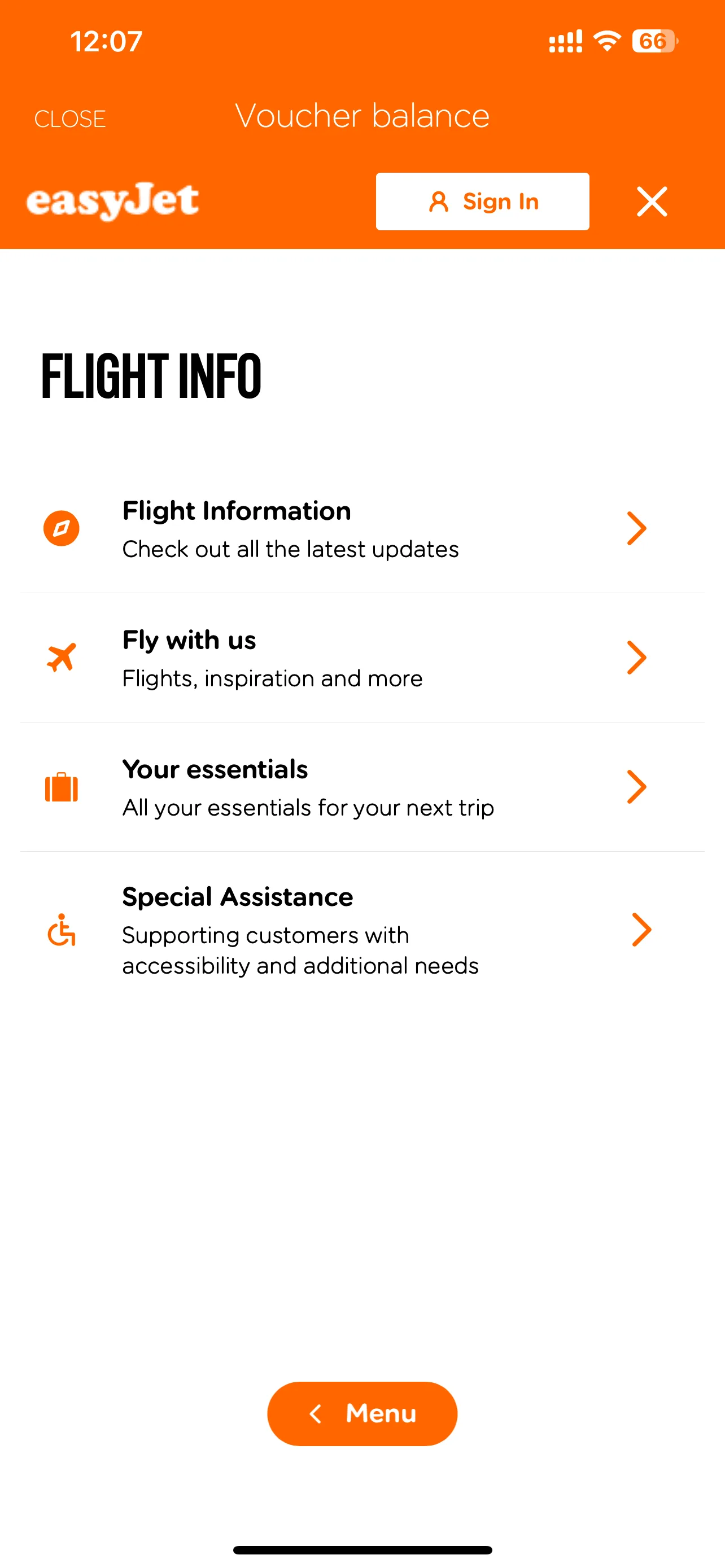The height and width of the screenshot is (1568, 725).
Task: Tap the person icon in Sign In
Action: (438, 202)
